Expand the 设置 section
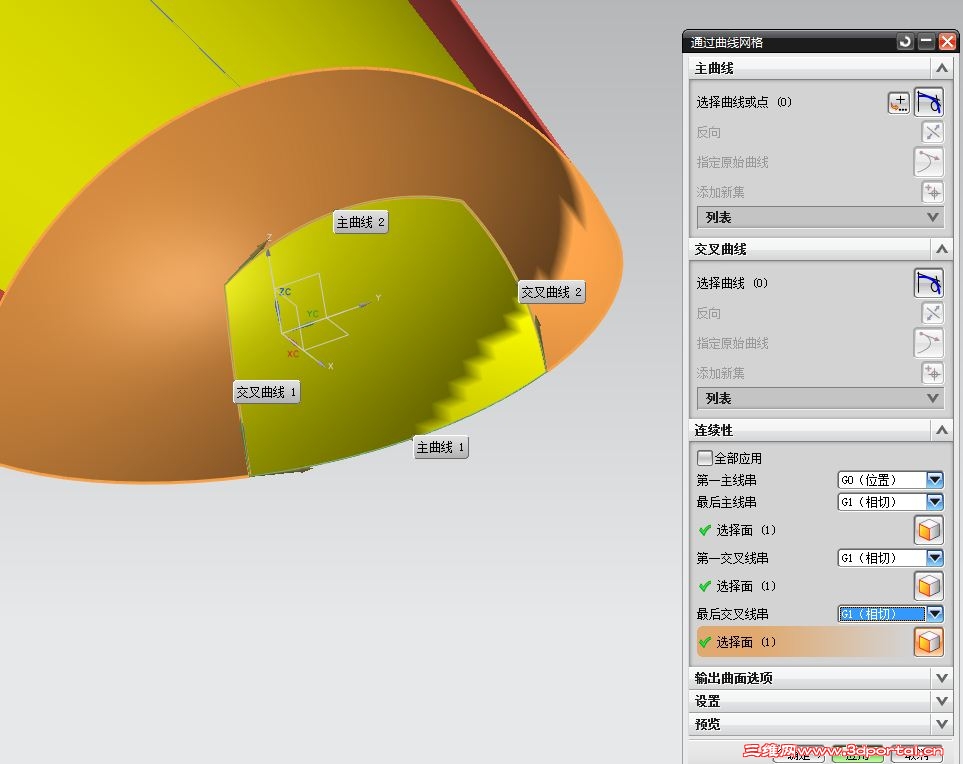 942,701
